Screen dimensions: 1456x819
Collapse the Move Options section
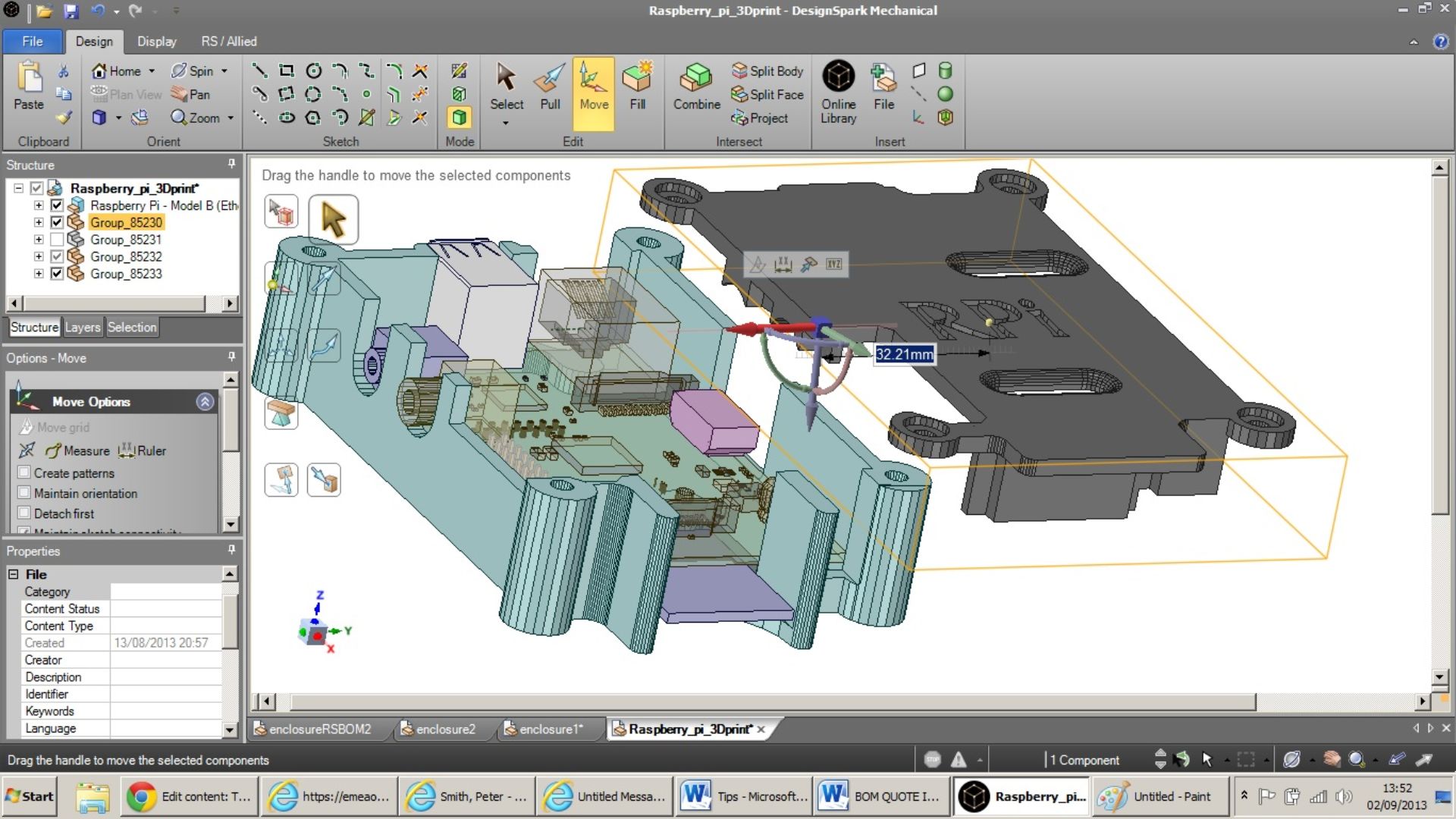(x=204, y=402)
